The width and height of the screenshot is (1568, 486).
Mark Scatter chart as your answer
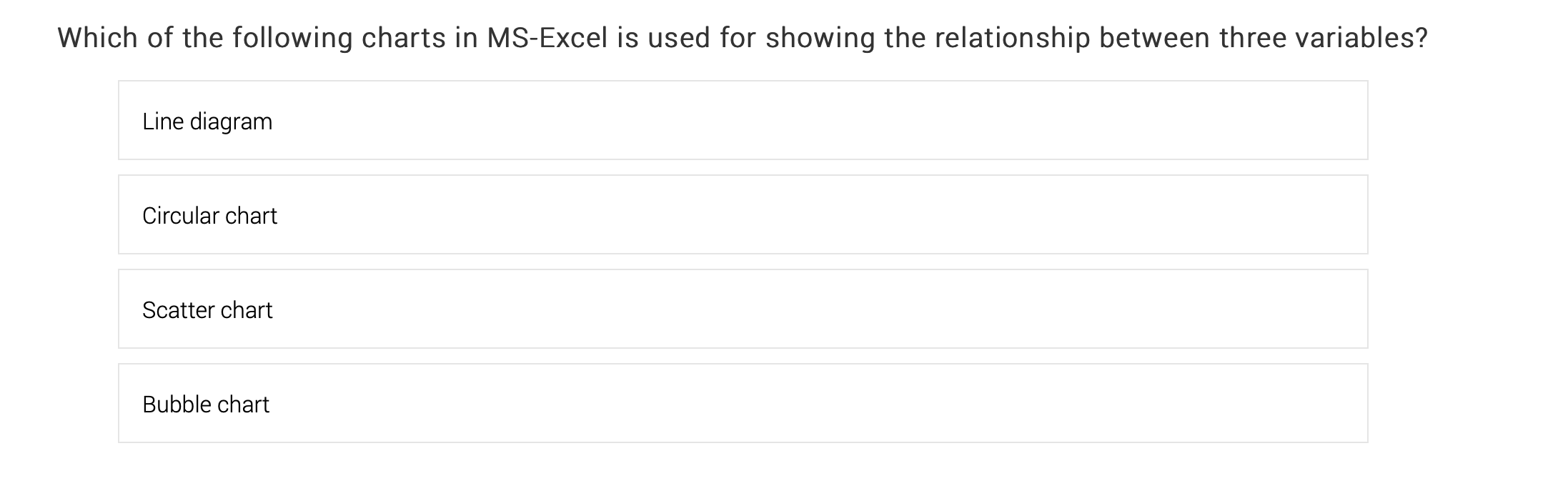point(743,309)
